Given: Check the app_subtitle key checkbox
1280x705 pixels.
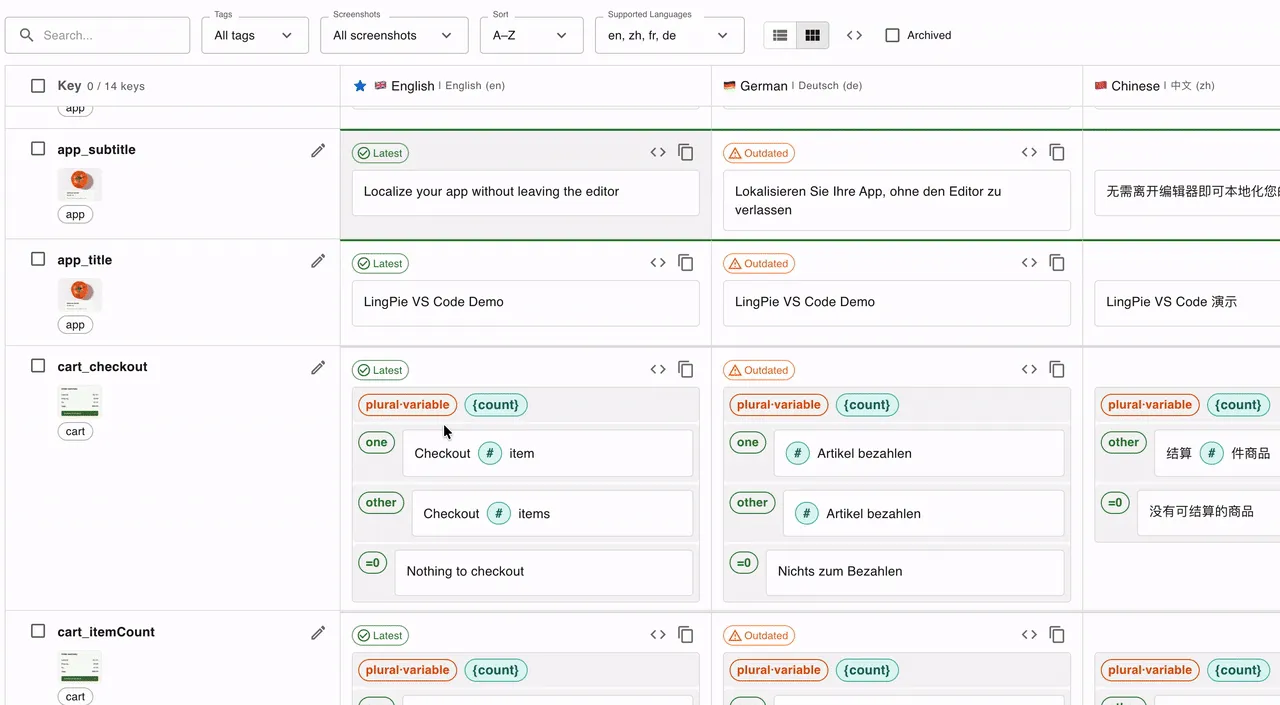Looking at the screenshot, I should (x=38, y=149).
